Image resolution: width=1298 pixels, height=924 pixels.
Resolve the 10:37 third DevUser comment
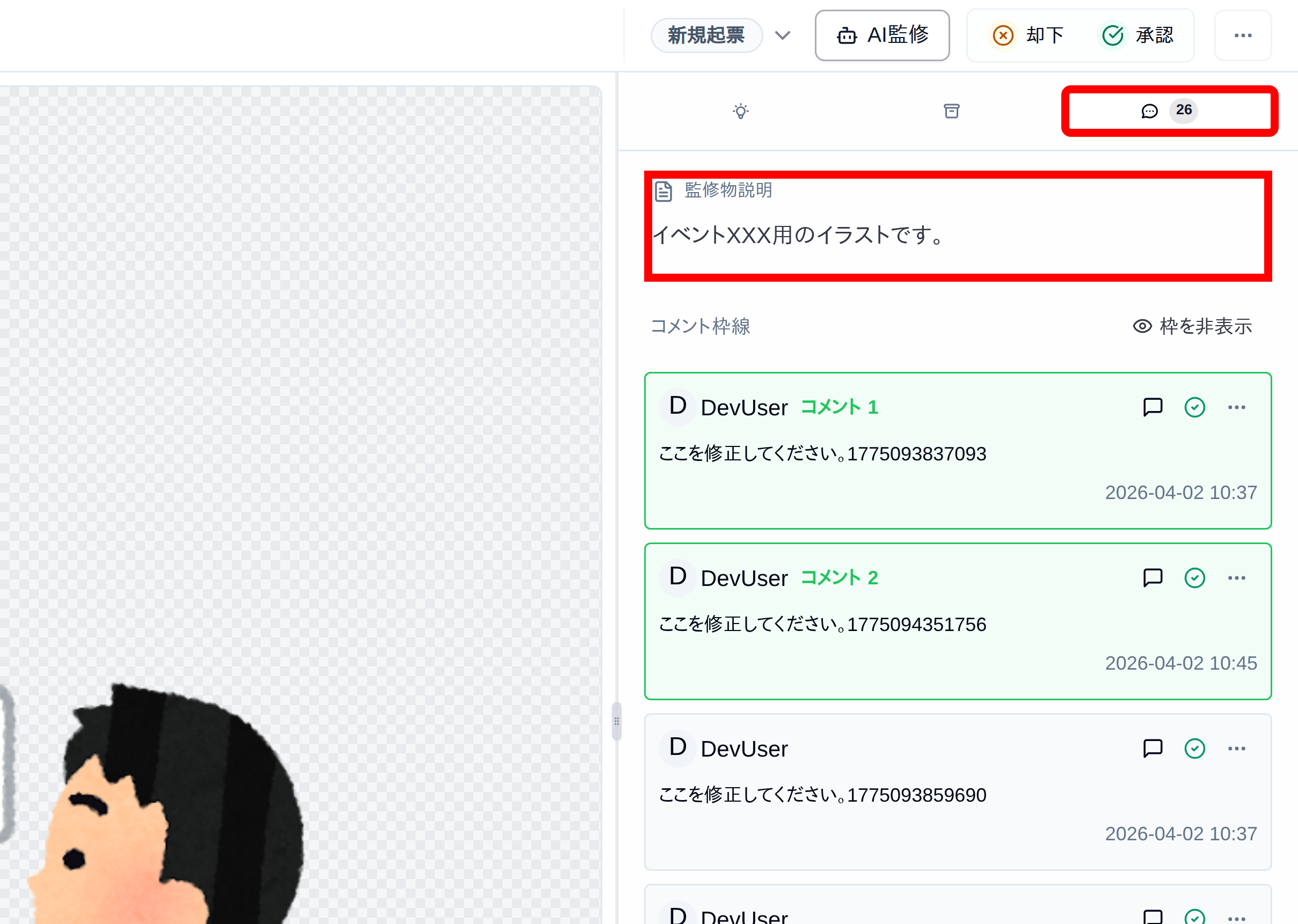(1194, 749)
